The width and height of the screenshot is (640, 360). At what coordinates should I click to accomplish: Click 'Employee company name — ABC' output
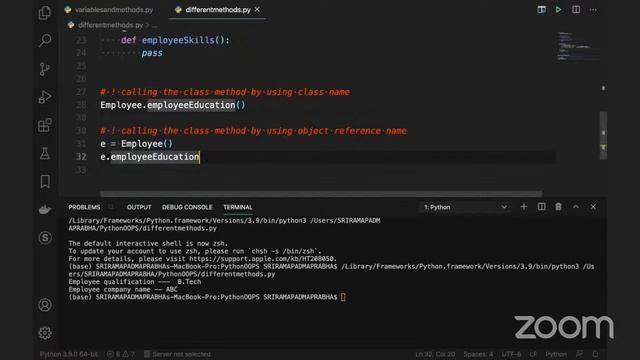click(x=123, y=289)
